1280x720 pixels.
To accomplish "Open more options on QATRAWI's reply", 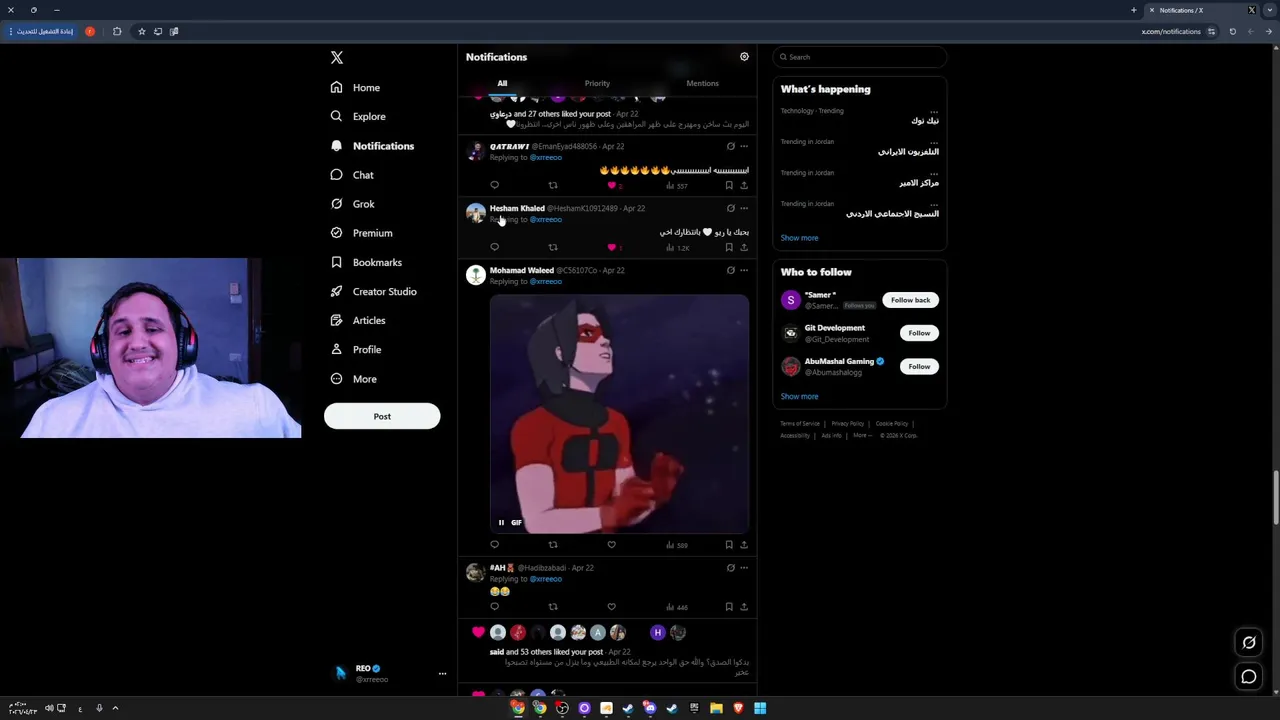I will tap(744, 146).
